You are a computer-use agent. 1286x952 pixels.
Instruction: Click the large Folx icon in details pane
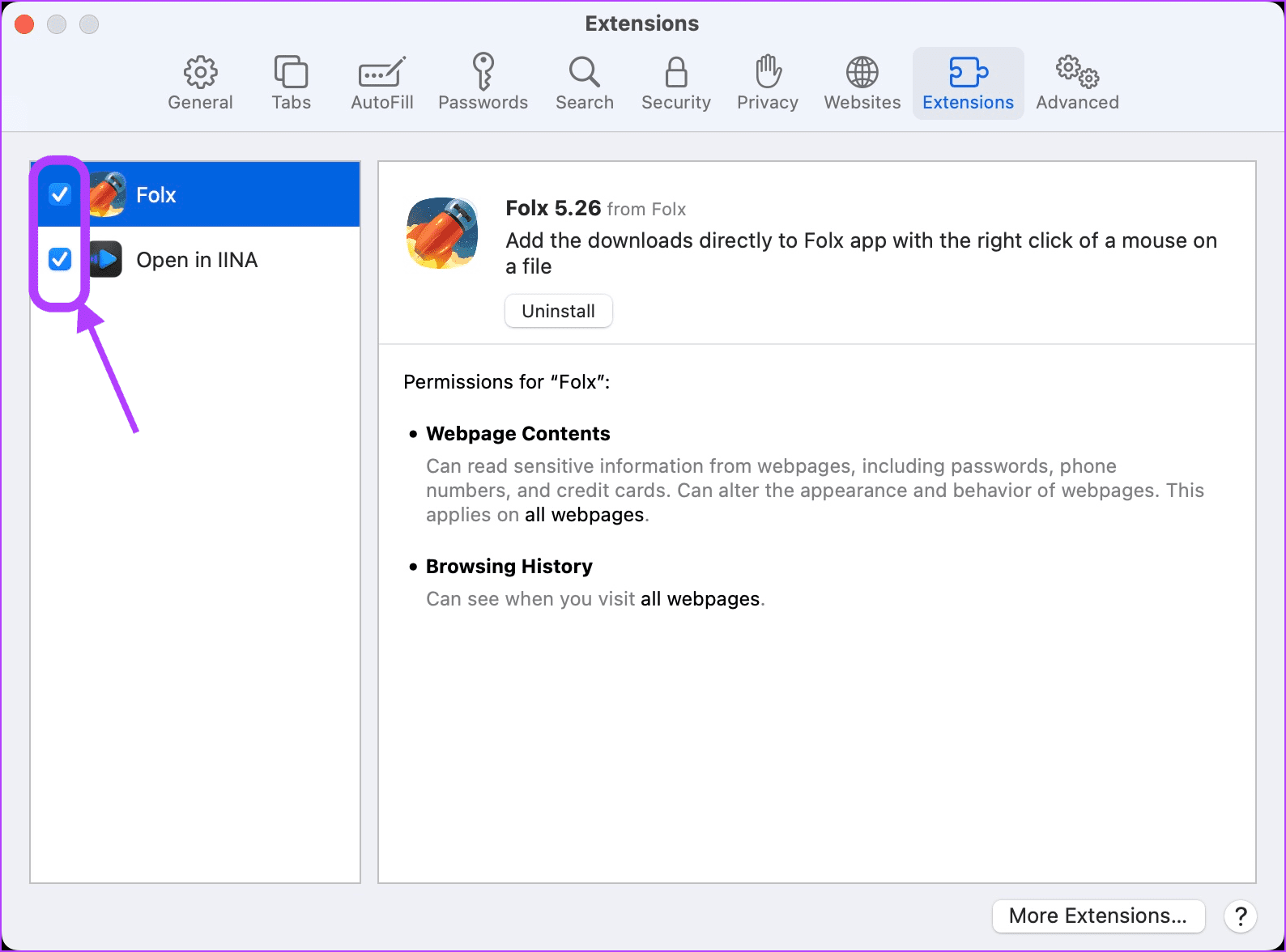[442, 233]
